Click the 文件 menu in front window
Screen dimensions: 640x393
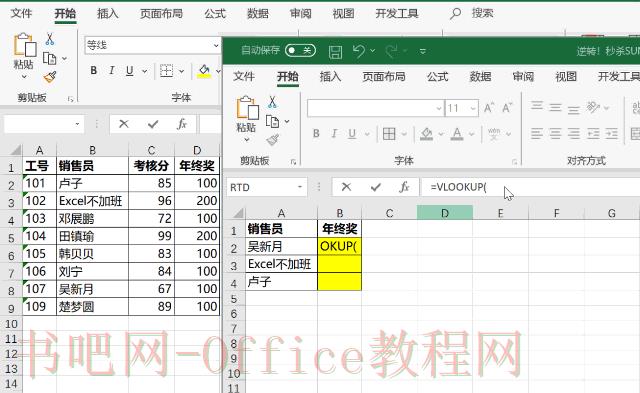click(x=244, y=76)
